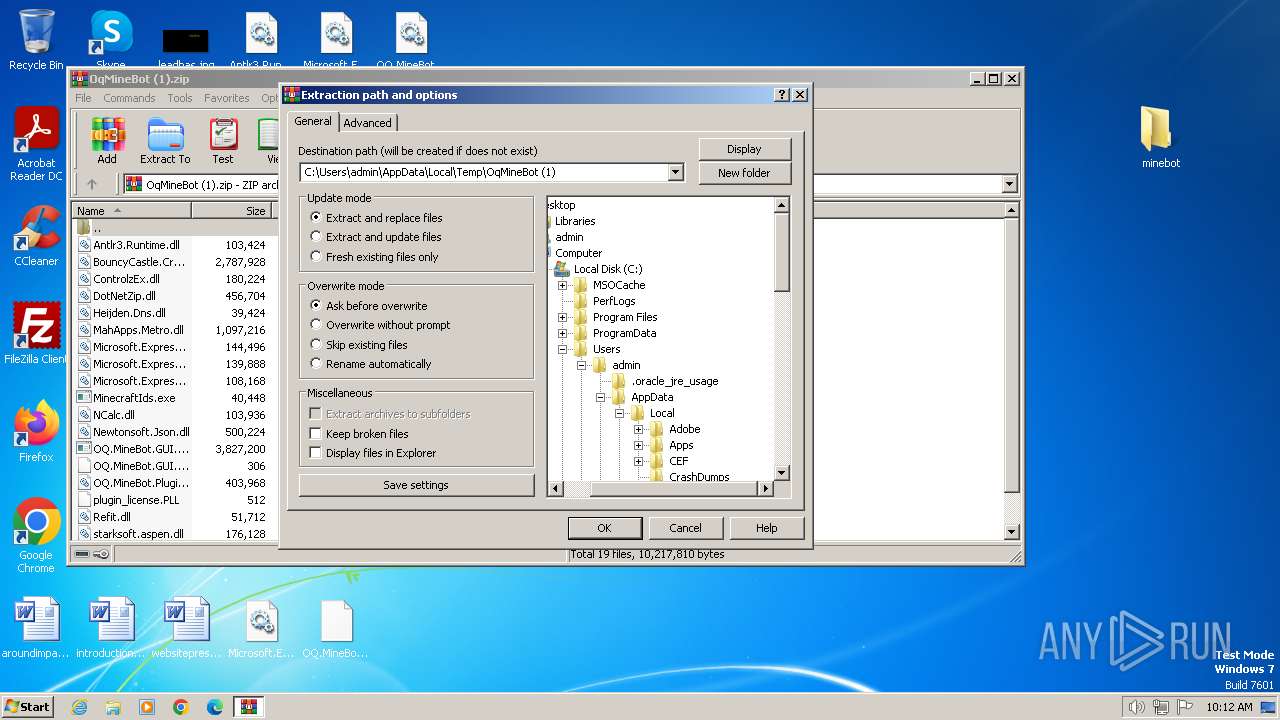This screenshot has width=1280, height=720.
Task: Enable Display files in Explorer checkbox
Action: click(x=316, y=453)
